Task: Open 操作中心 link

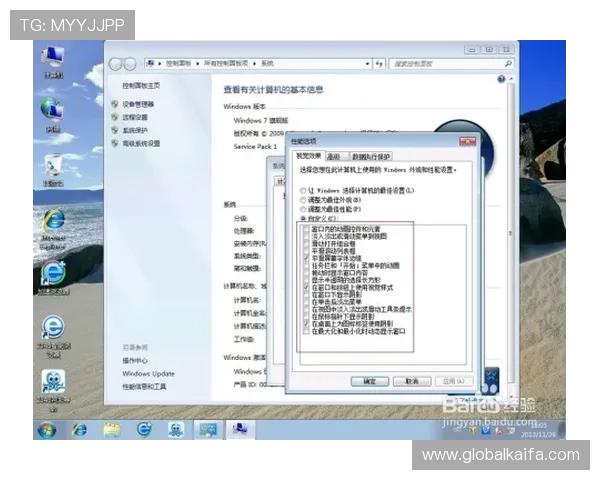Action: 135,361
